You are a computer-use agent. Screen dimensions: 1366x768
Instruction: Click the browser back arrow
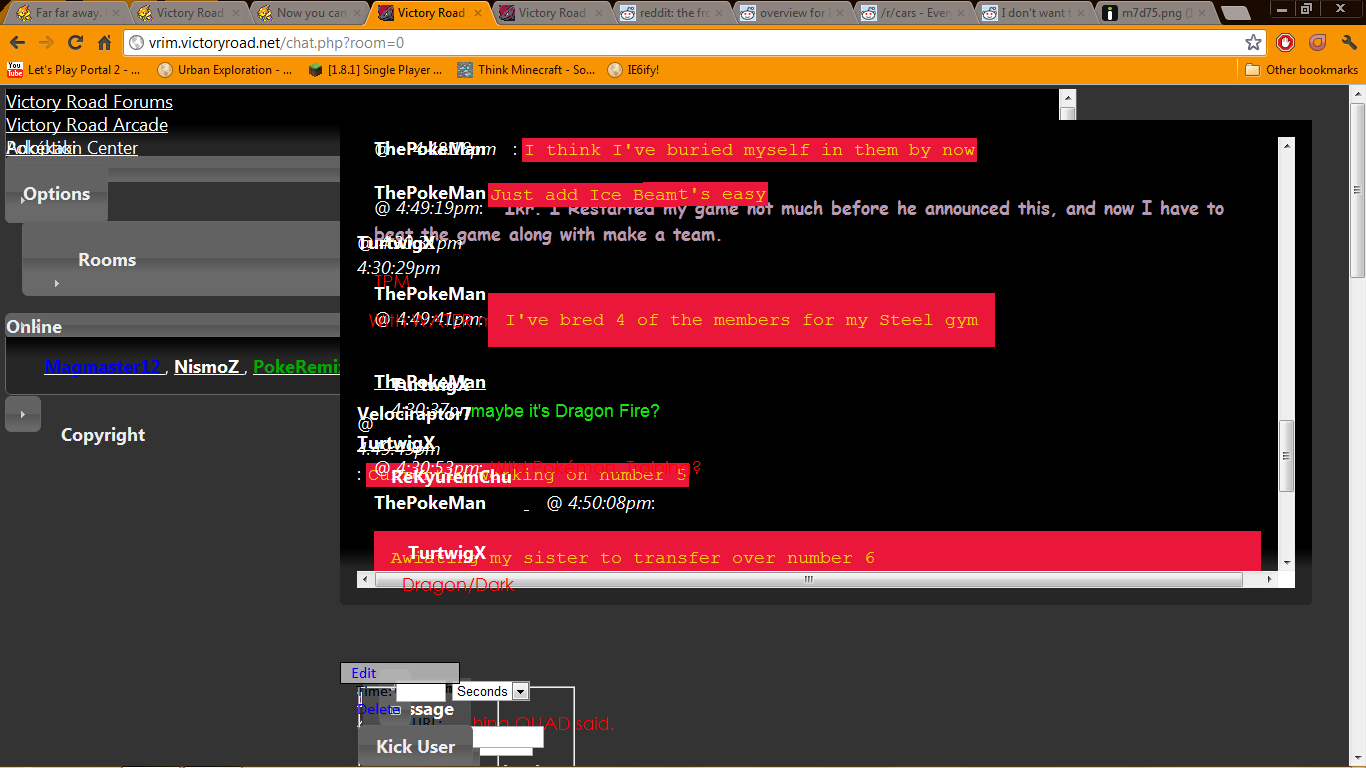coord(17,43)
